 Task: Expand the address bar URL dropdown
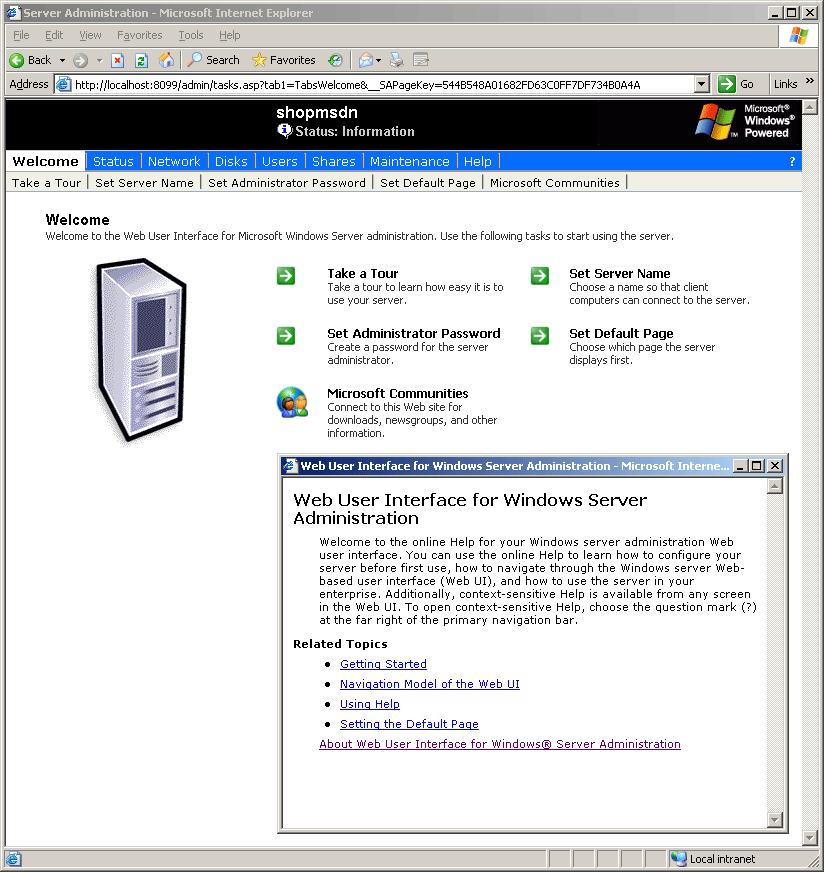[702, 85]
